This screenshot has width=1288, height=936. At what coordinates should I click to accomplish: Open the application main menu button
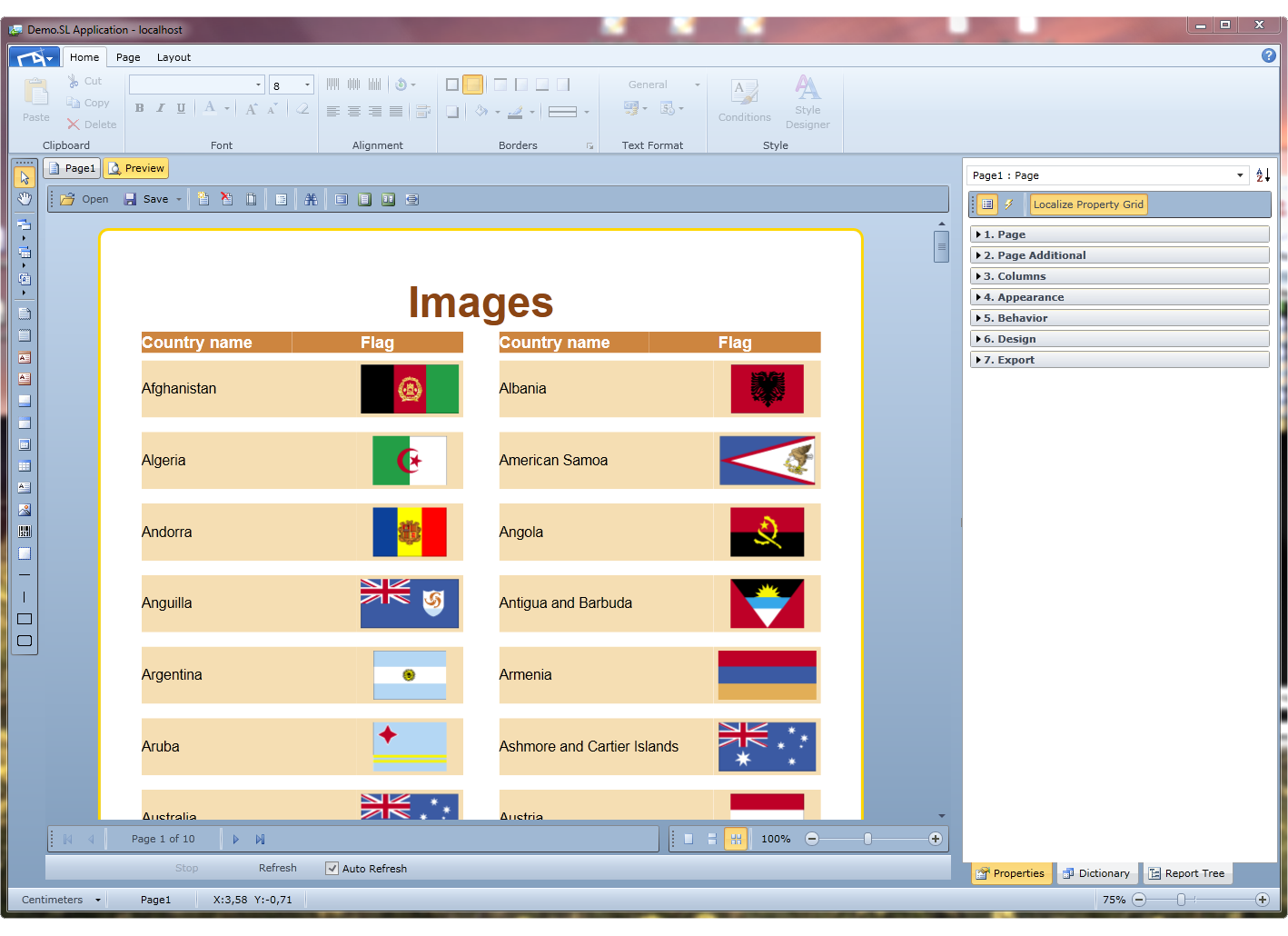(35, 57)
